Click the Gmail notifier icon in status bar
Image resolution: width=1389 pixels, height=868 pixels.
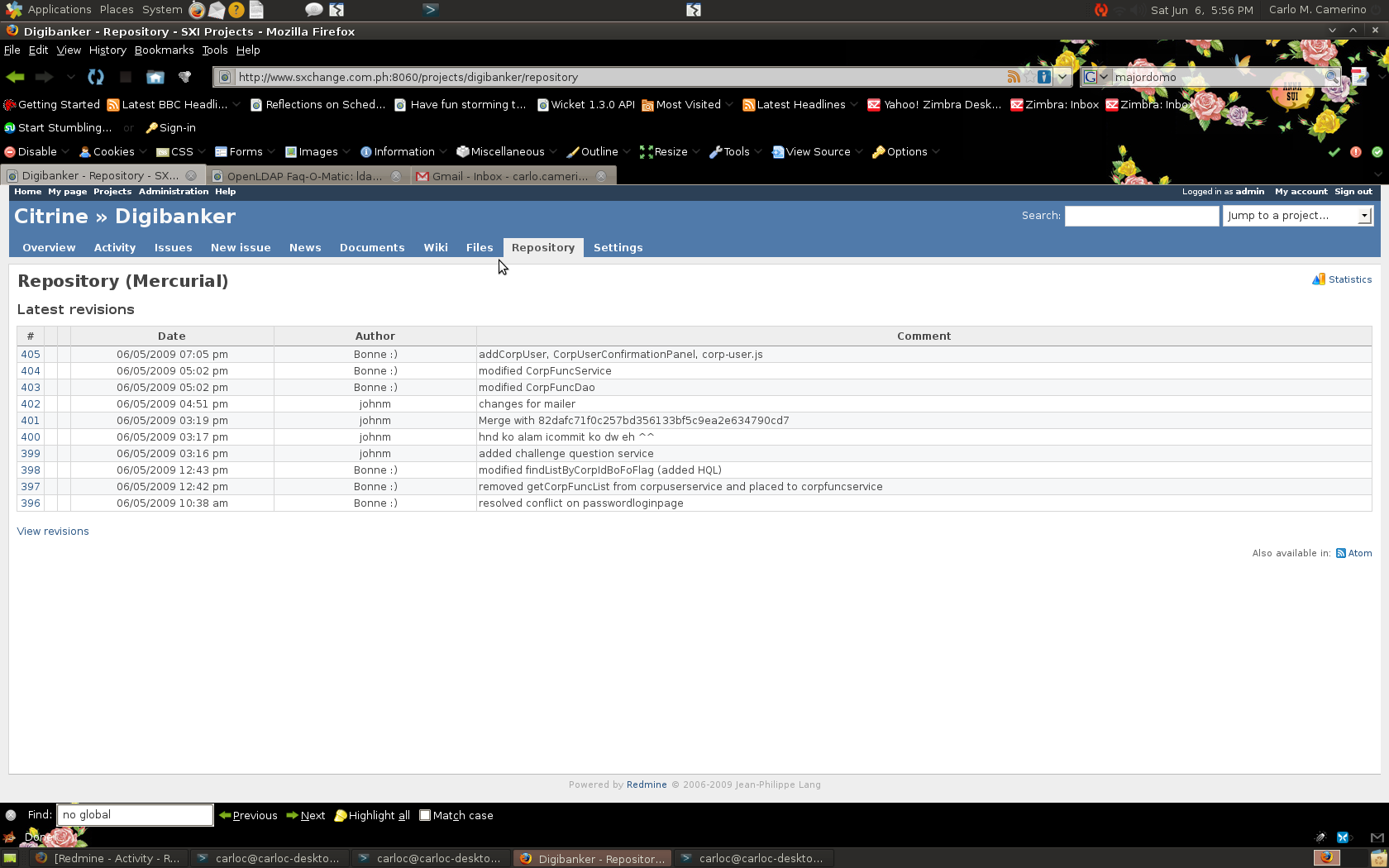pos(1377,837)
